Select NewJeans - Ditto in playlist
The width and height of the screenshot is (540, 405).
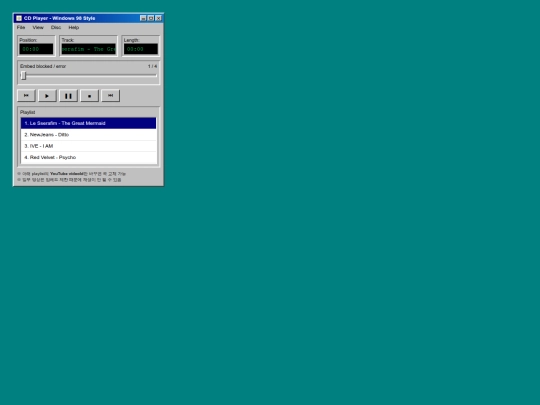[89, 135]
